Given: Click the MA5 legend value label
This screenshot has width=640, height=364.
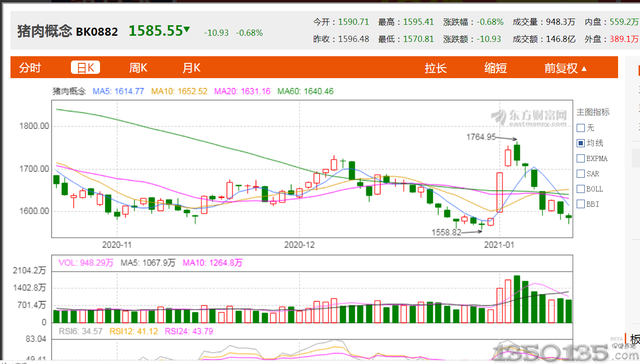Looking at the screenshot, I should point(118,91).
